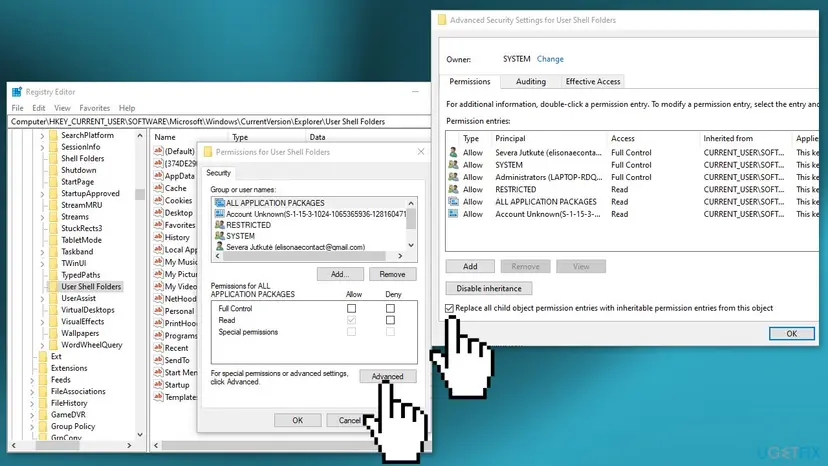
Task: Expand the Feeds tree node
Action: [32, 380]
